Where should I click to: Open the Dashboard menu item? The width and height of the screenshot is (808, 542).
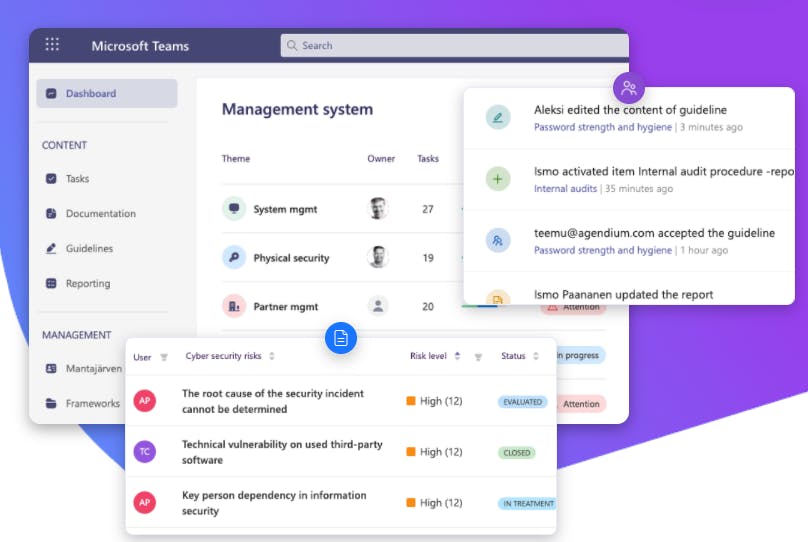click(x=107, y=93)
